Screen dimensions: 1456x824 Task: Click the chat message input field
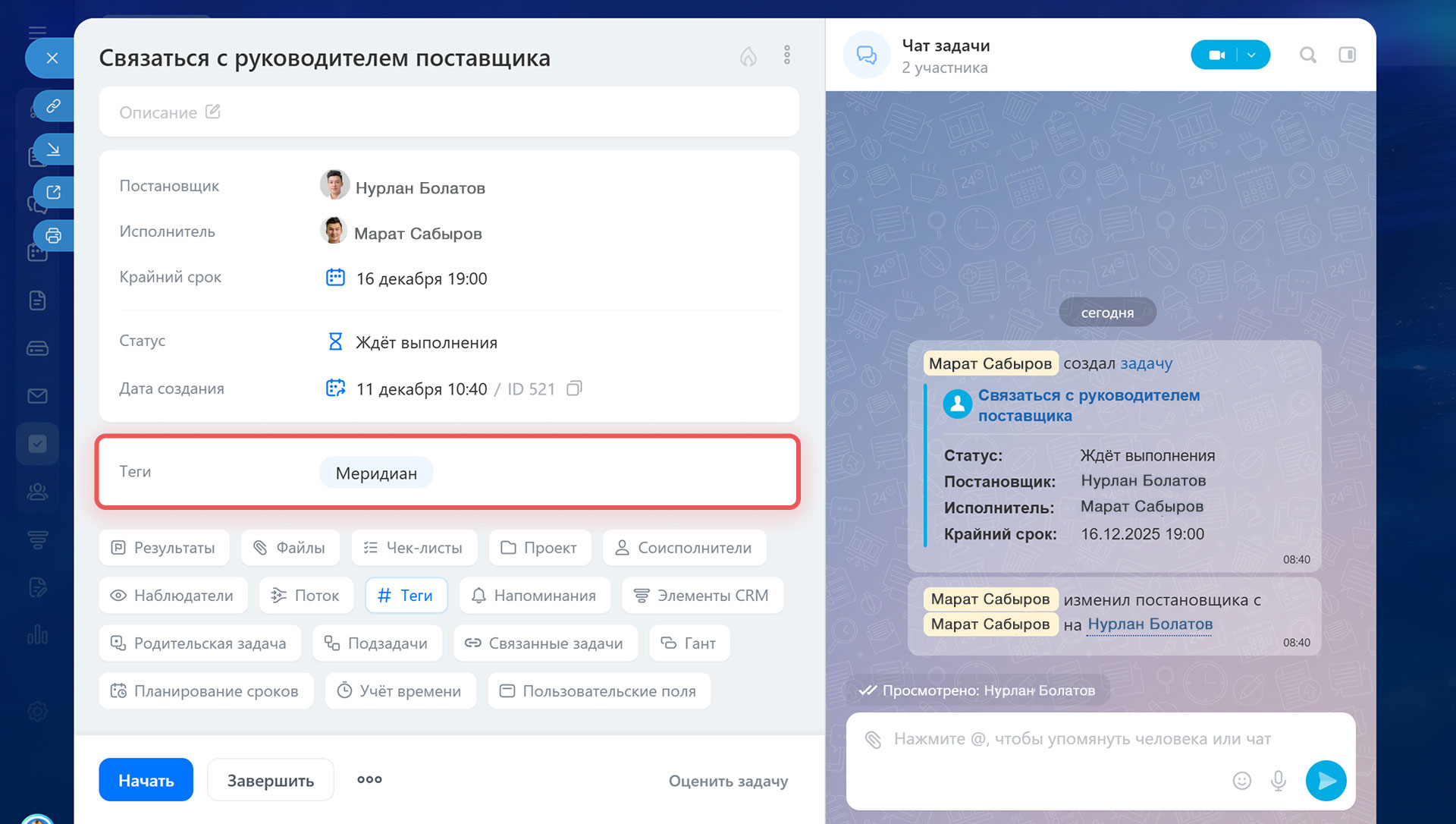pyautogui.click(x=1082, y=739)
